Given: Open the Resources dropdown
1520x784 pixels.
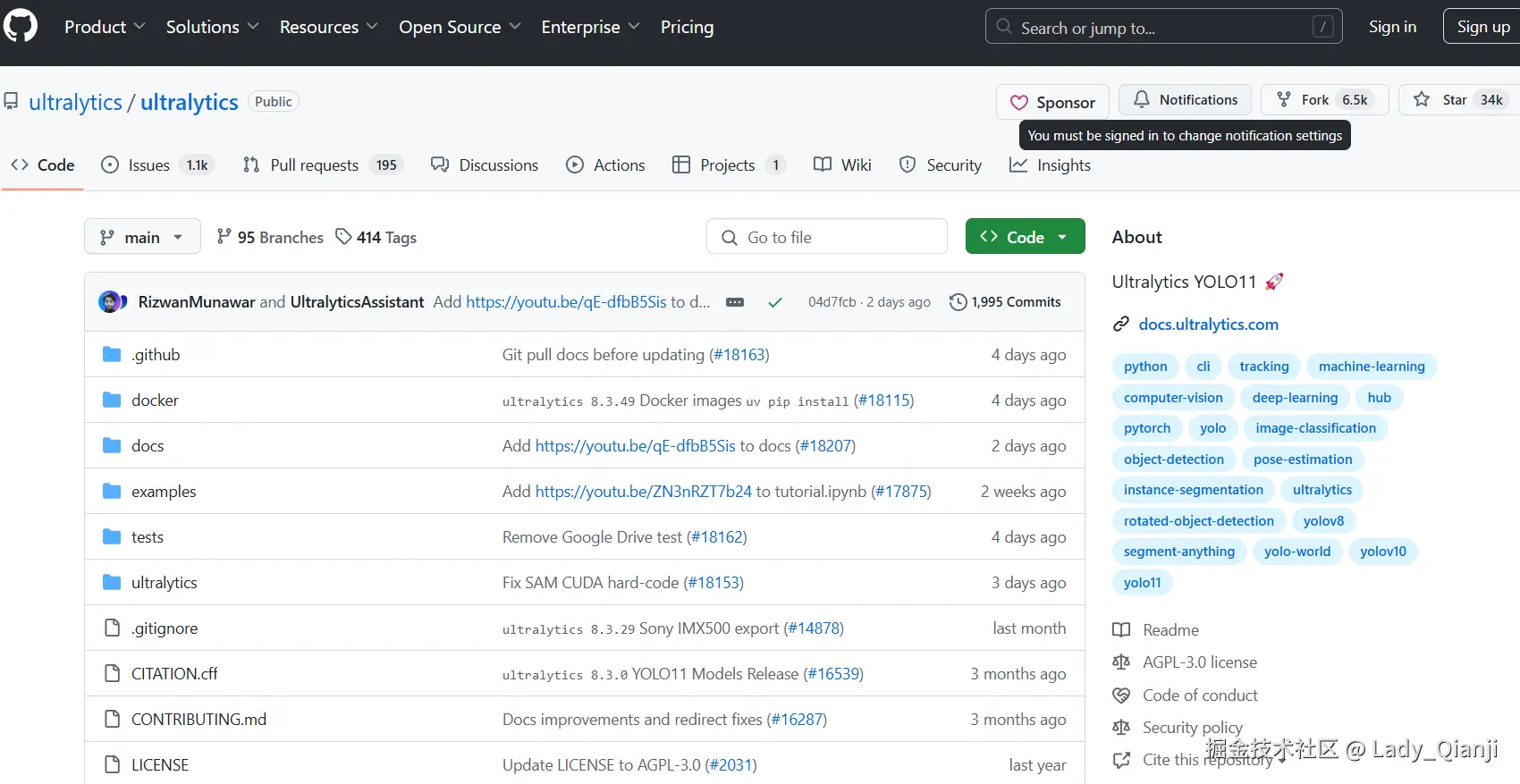Looking at the screenshot, I should [x=328, y=27].
